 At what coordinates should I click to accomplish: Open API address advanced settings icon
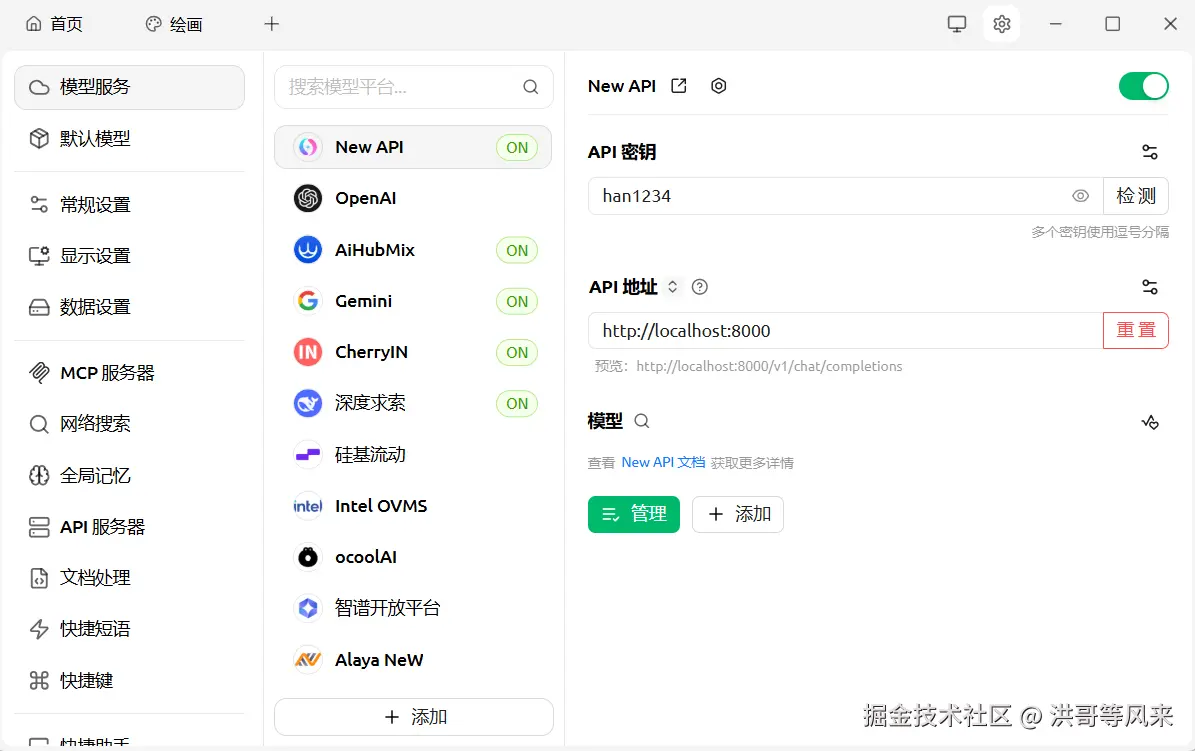point(1150,287)
